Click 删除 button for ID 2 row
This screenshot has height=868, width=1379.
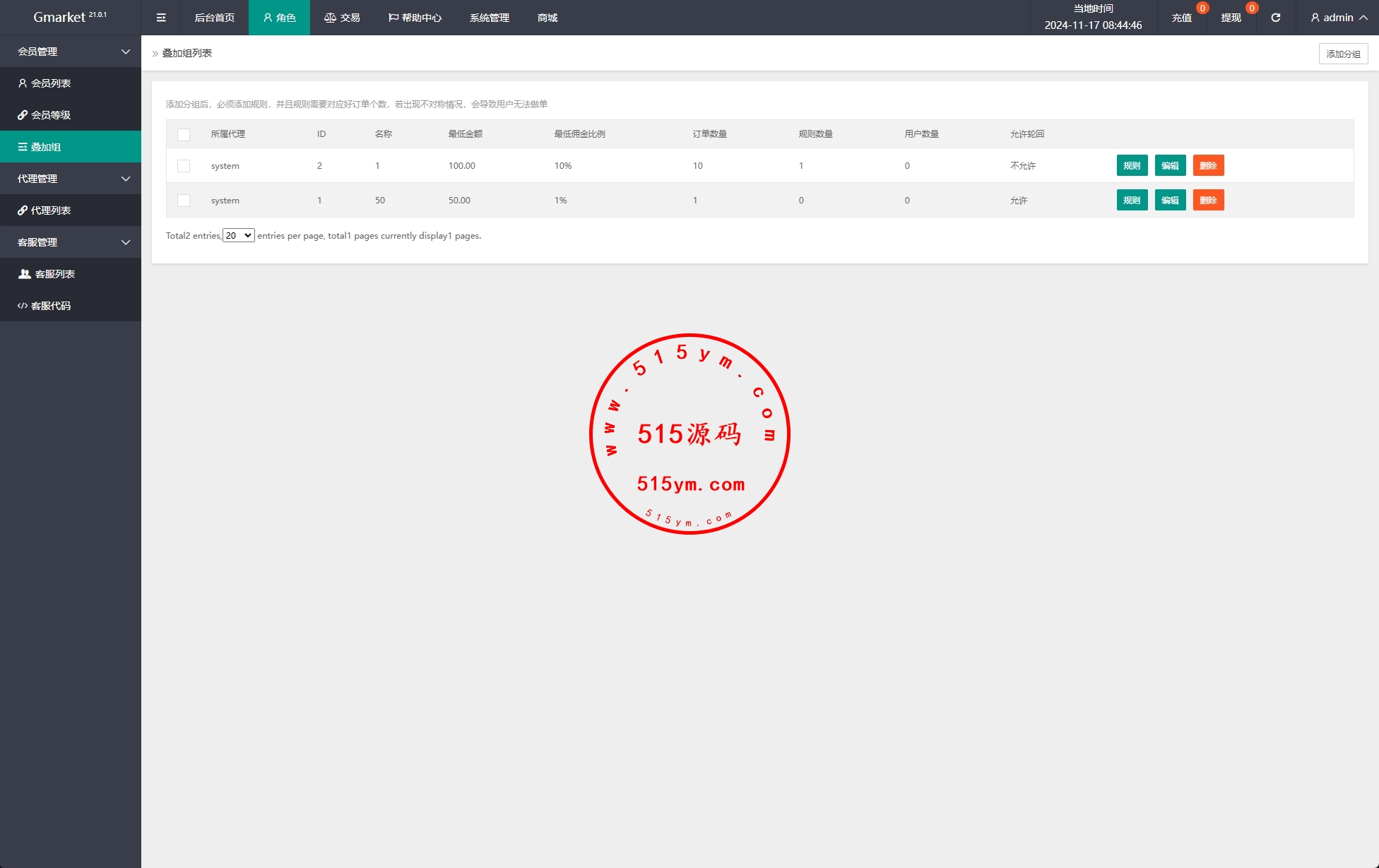(x=1208, y=166)
